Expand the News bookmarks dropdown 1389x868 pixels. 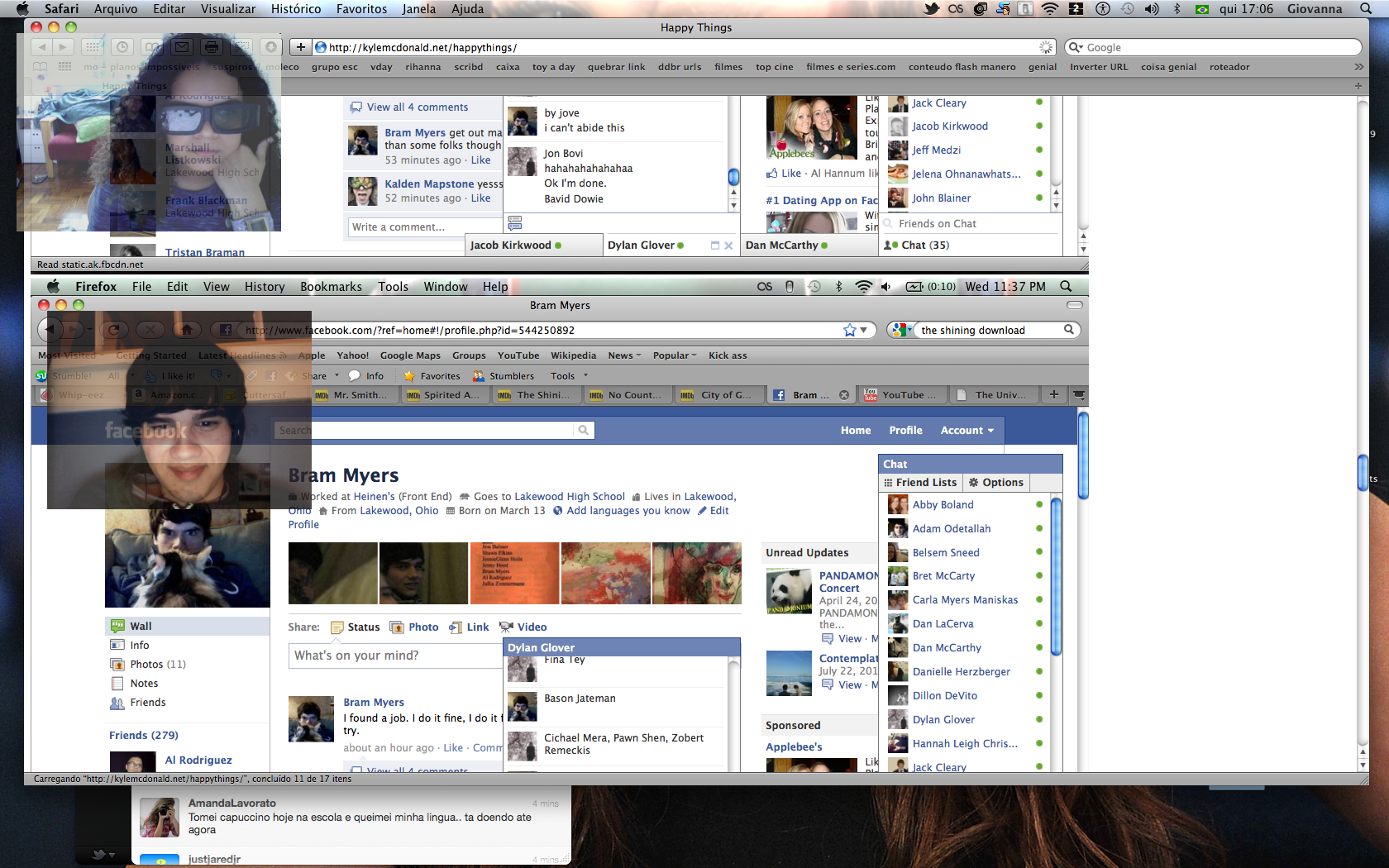[x=625, y=355]
